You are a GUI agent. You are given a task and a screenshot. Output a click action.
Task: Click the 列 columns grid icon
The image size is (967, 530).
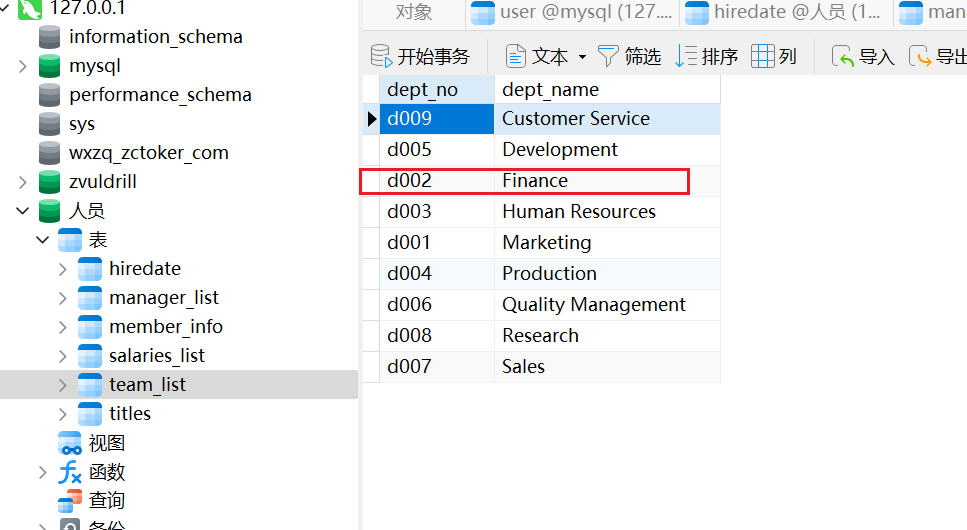[x=763, y=56]
